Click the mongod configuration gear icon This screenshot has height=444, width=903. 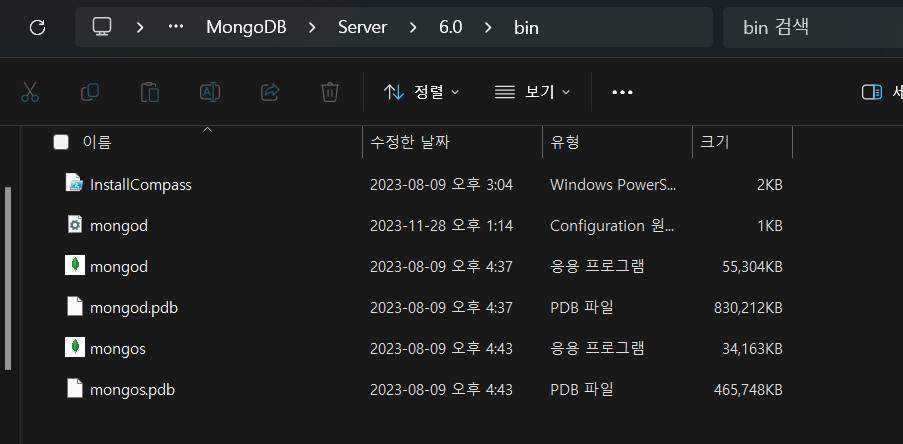coord(74,225)
